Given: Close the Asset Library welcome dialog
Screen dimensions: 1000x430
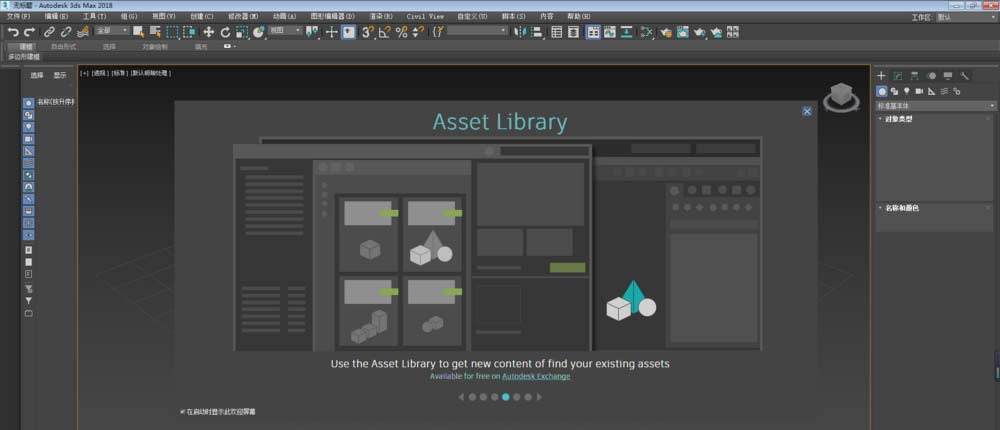Looking at the screenshot, I should click(807, 112).
